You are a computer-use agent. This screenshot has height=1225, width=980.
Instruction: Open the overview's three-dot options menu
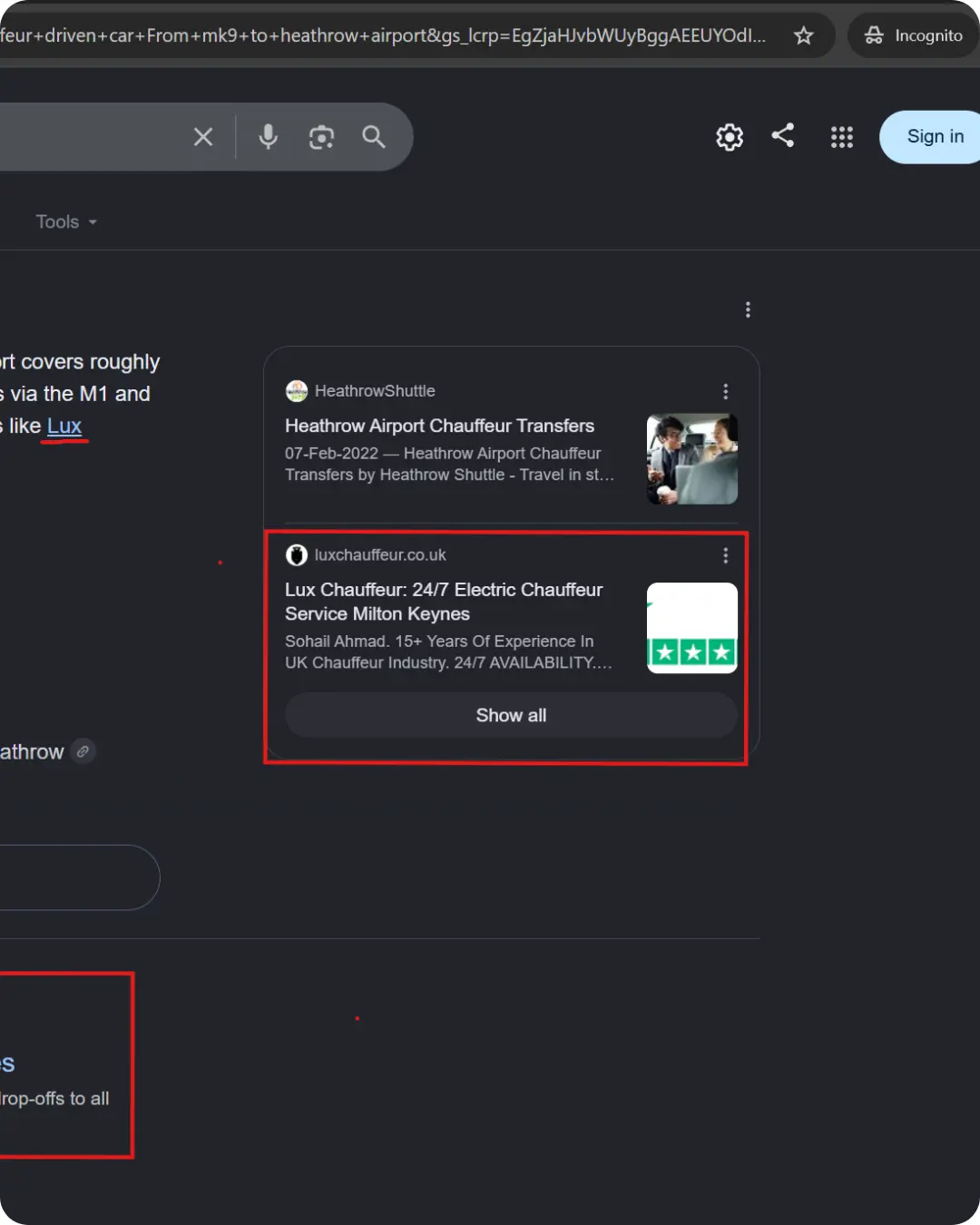coord(748,310)
